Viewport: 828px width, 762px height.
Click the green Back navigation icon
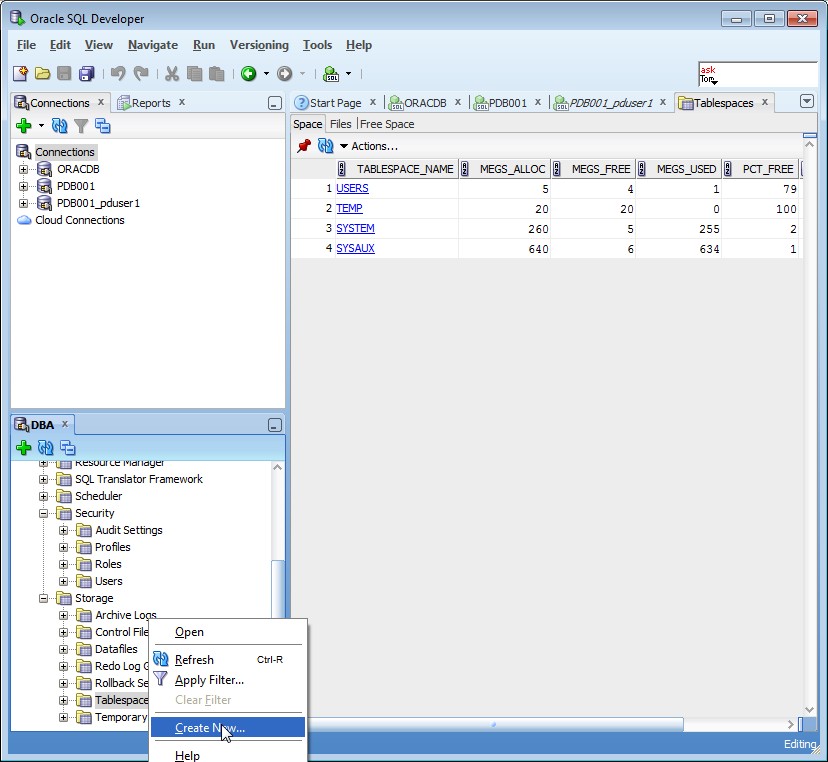[249, 73]
